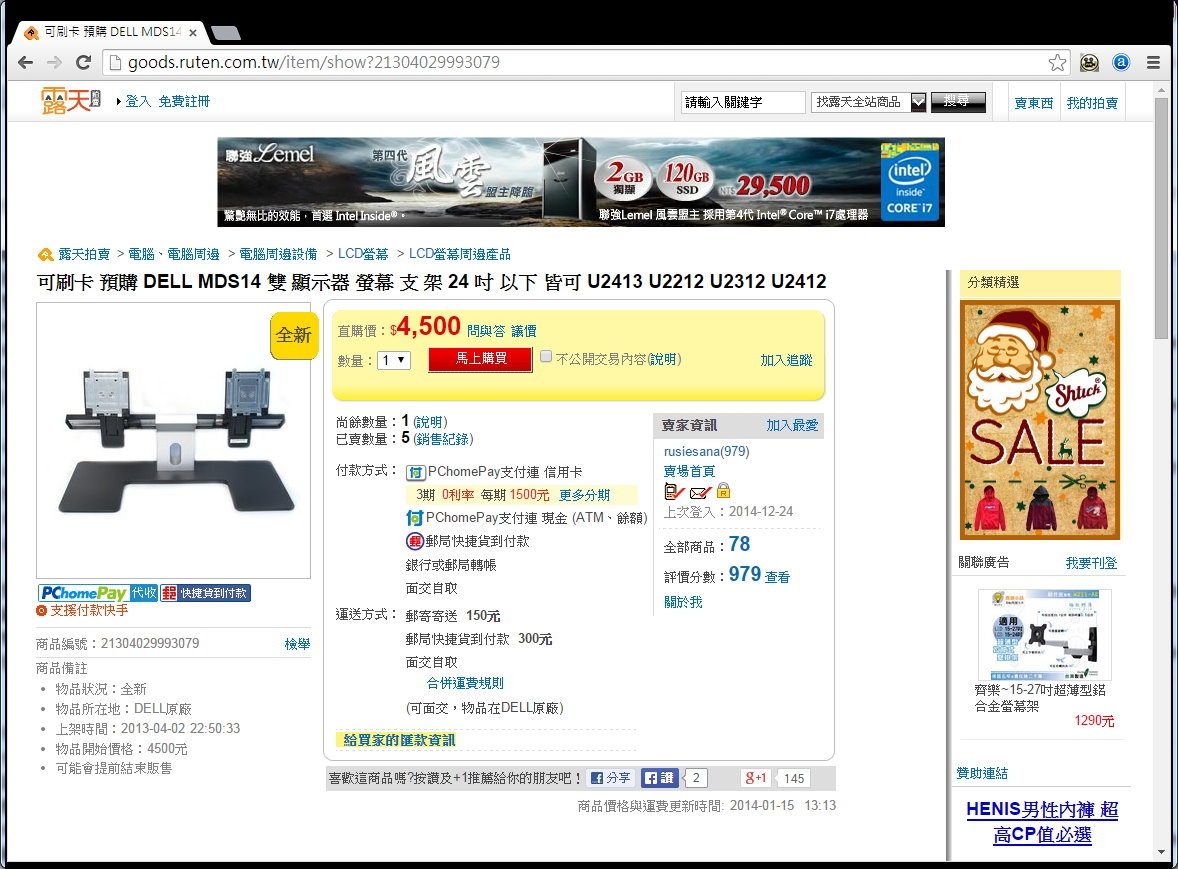The image size is (1178, 869).
Task: Reload the page with the refresh icon
Action: coord(83,62)
